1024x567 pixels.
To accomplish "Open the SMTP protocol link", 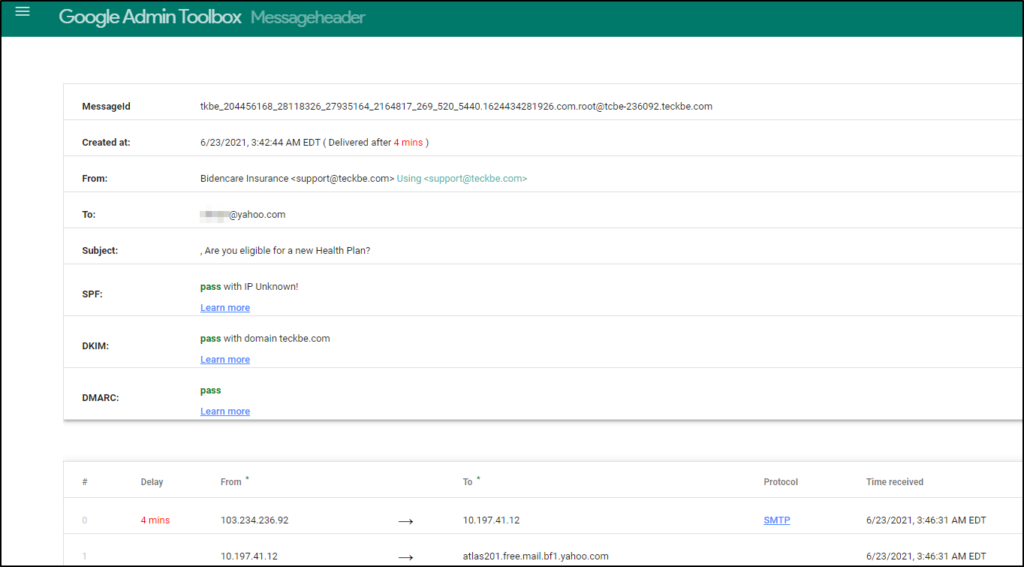I will click(x=776, y=520).
